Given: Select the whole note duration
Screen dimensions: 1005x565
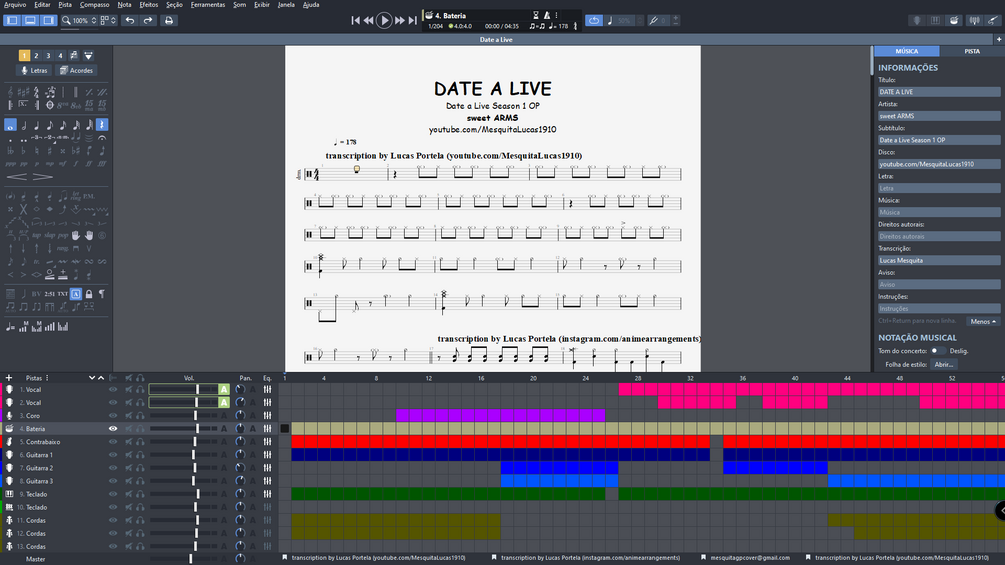Looking at the screenshot, I should pyautogui.click(x=10, y=125).
